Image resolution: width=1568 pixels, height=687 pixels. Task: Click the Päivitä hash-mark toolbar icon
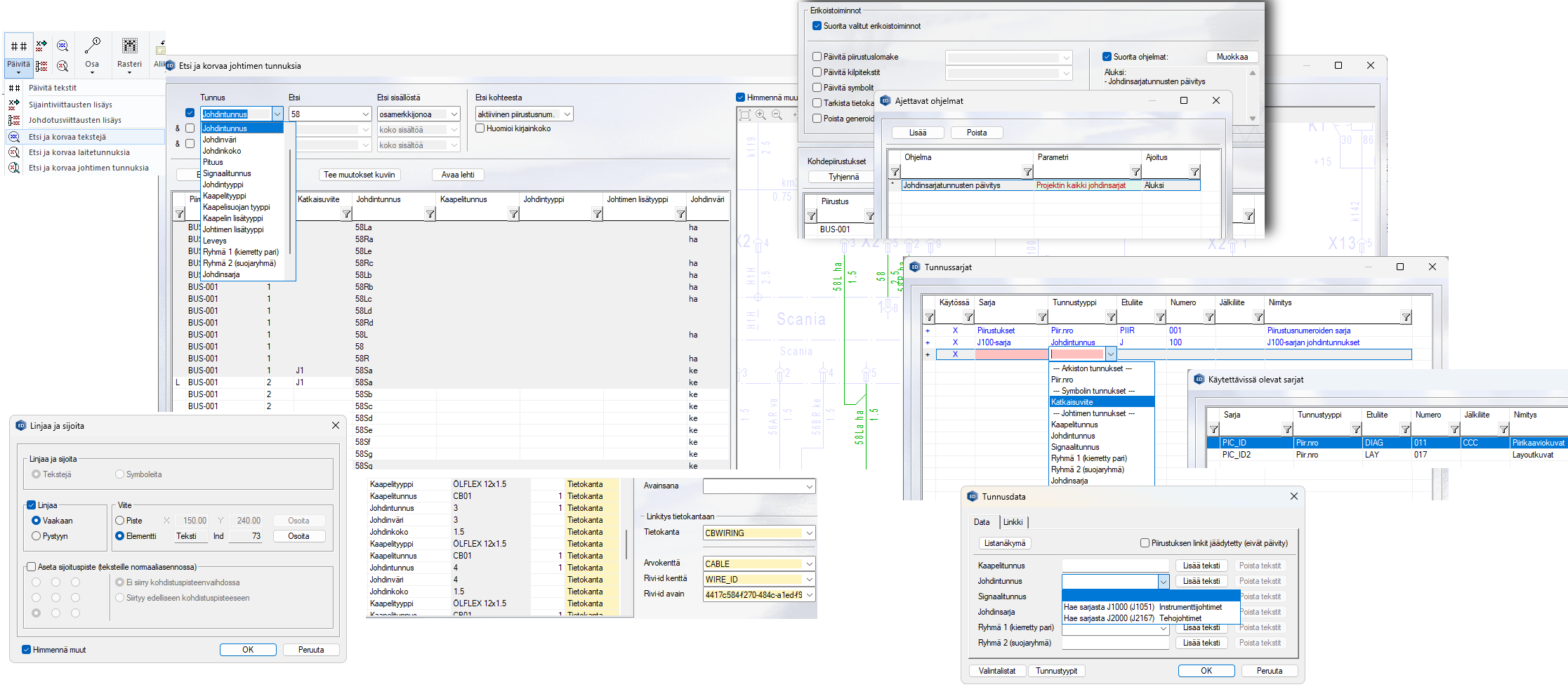(x=19, y=47)
